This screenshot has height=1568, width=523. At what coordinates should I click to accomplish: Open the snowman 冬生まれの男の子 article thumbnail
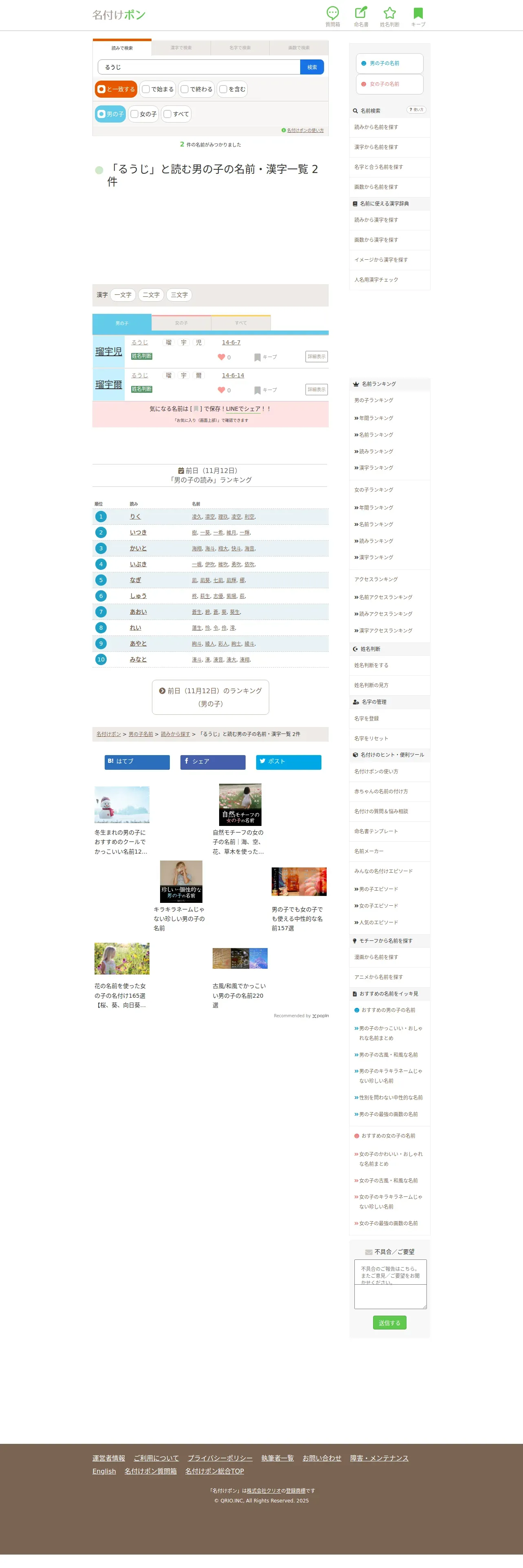(x=122, y=805)
